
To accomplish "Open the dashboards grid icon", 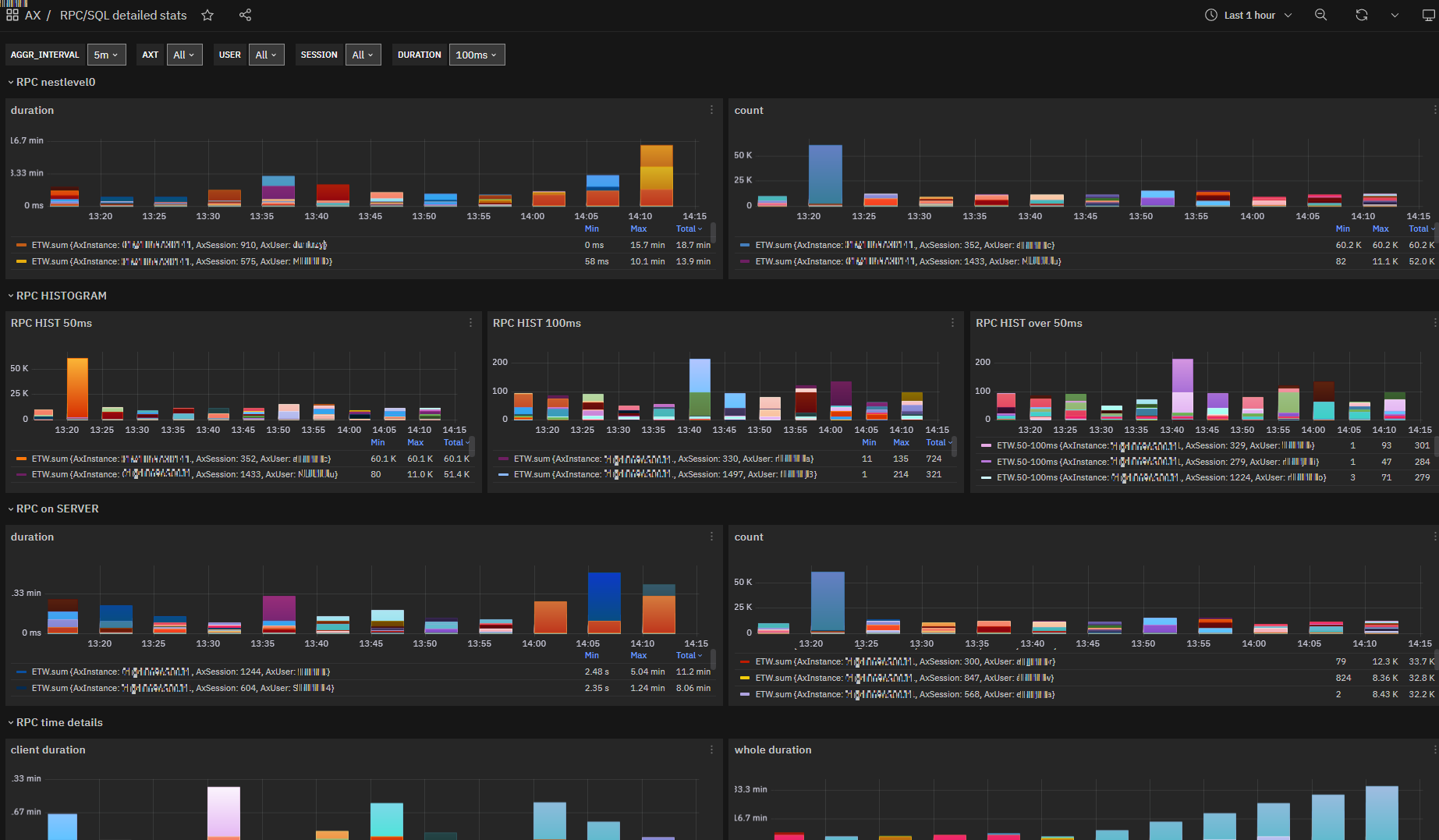I will pyautogui.click(x=12, y=15).
